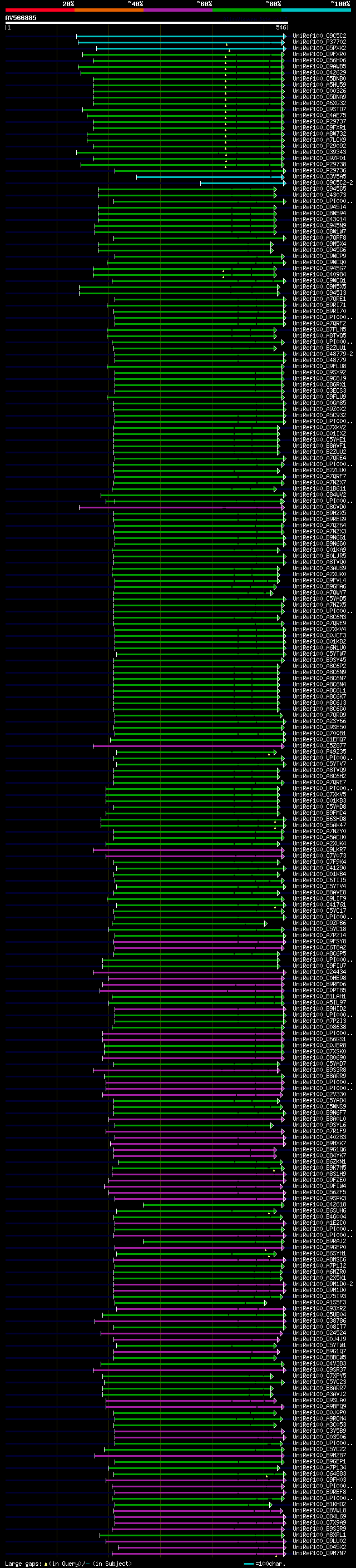The height and width of the screenshot is (1568, 356).
Task: Open the UniRef100_O64883 hit label
Action: coord(319,1473)
